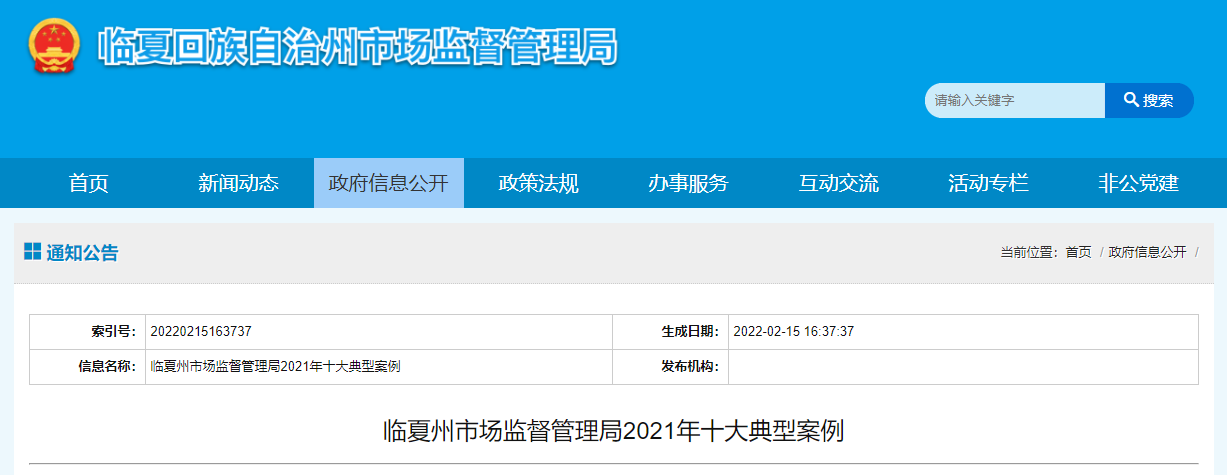Open the 办事服务 navigation tab
Screen dimensions: 1227x475
coord(689,183)
